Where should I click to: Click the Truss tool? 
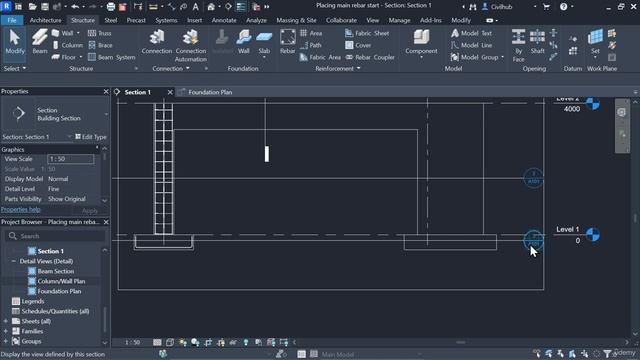tap(100, 33)
